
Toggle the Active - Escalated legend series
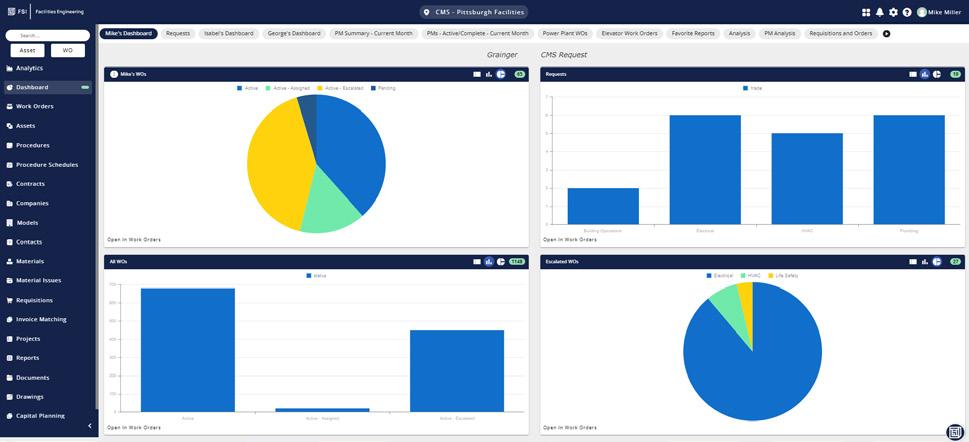point(341,88)
